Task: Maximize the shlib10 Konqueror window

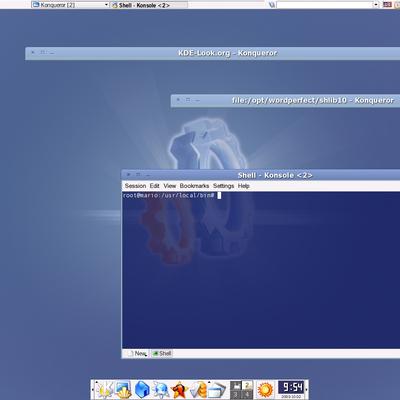Action: pyautogui.click(x=188, y=100)
